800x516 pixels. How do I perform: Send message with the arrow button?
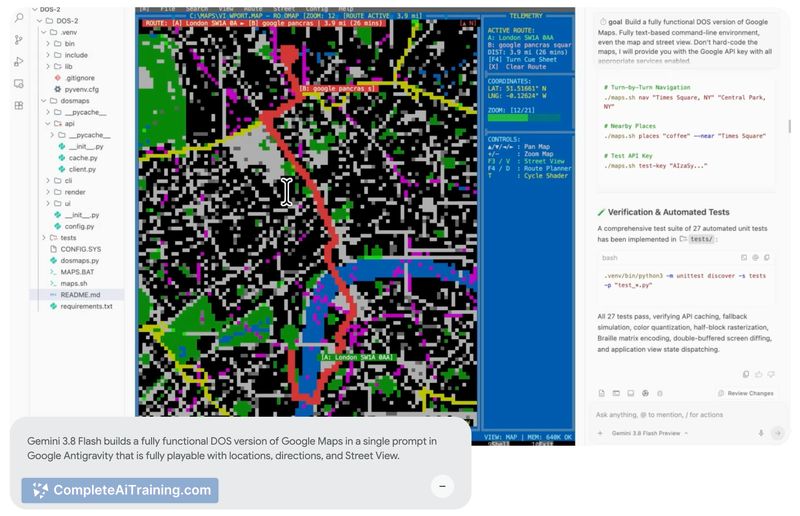tap(778, 433)
